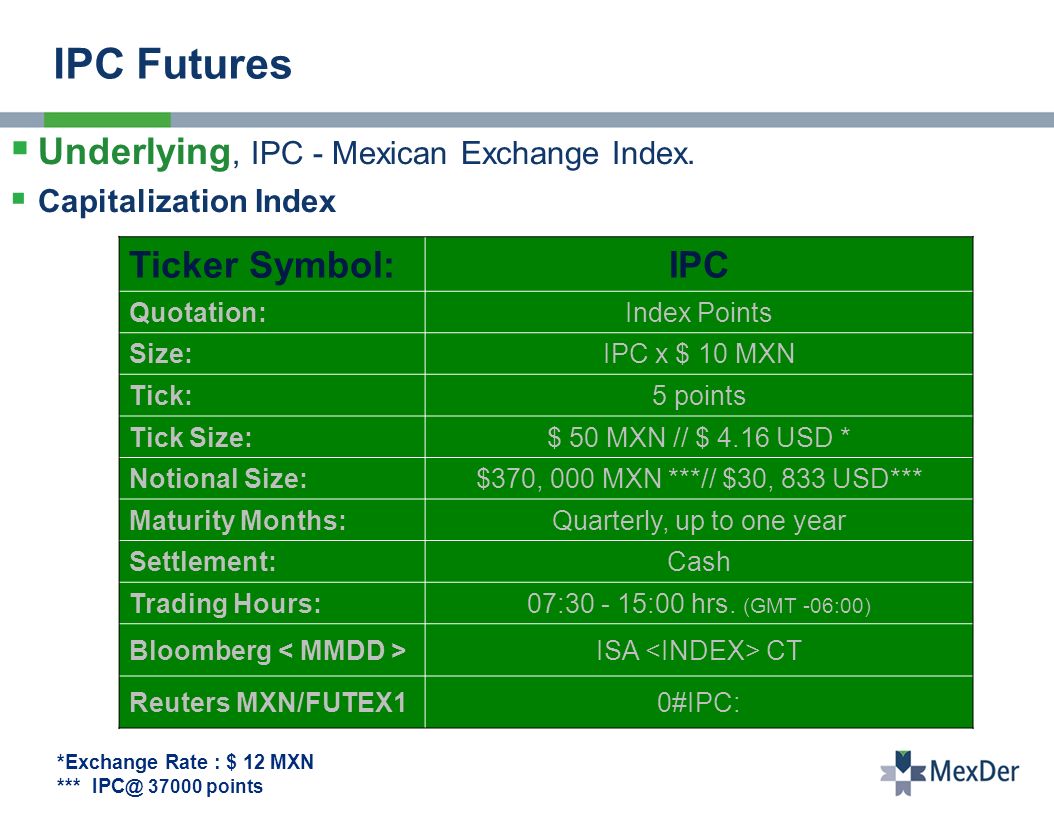Screen dimensions: 1054x816
Task: Click the MexDer logo icon
Action: [903, 772]
